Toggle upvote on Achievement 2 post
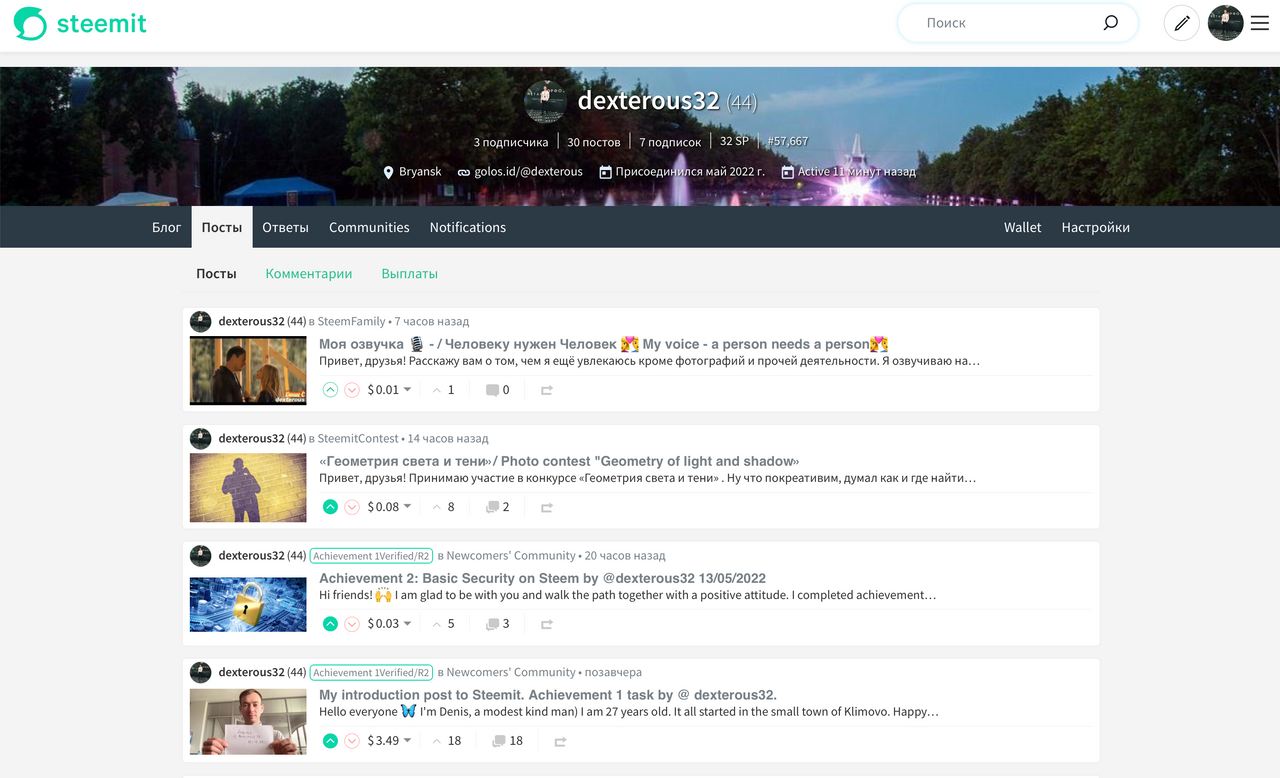The height and width of the screenshot is (778, 1280). [x=330, y=624]
